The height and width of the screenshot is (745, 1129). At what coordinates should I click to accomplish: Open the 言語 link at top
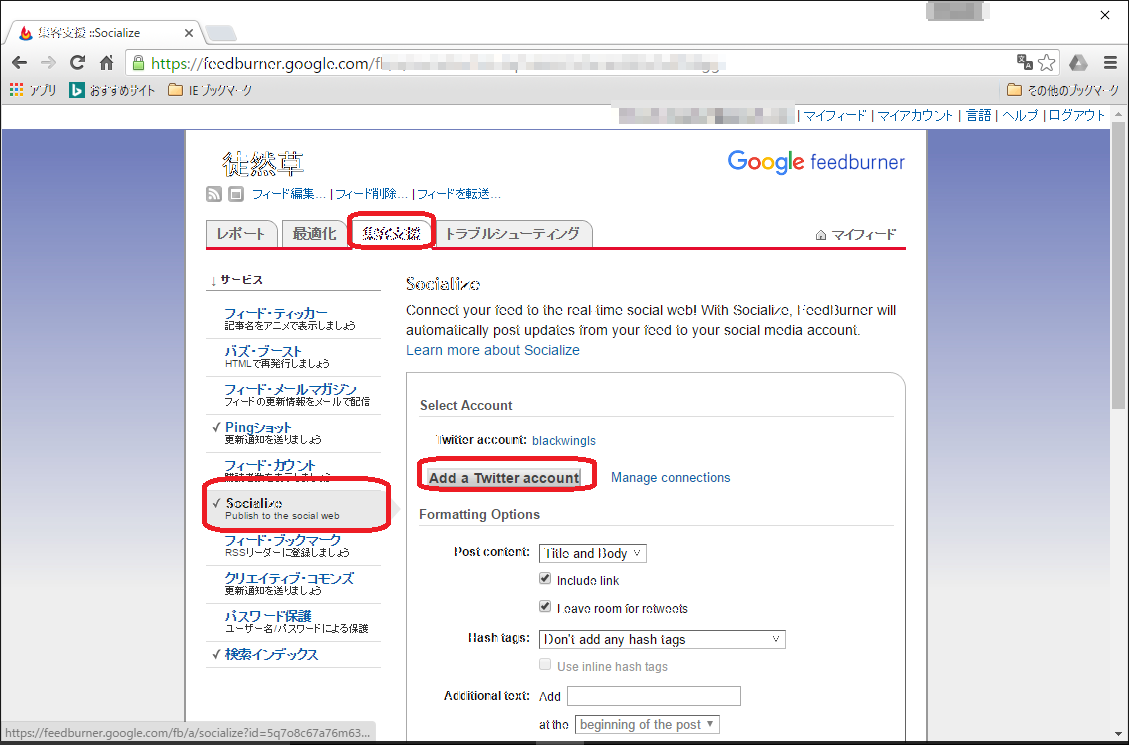(978, 115)
